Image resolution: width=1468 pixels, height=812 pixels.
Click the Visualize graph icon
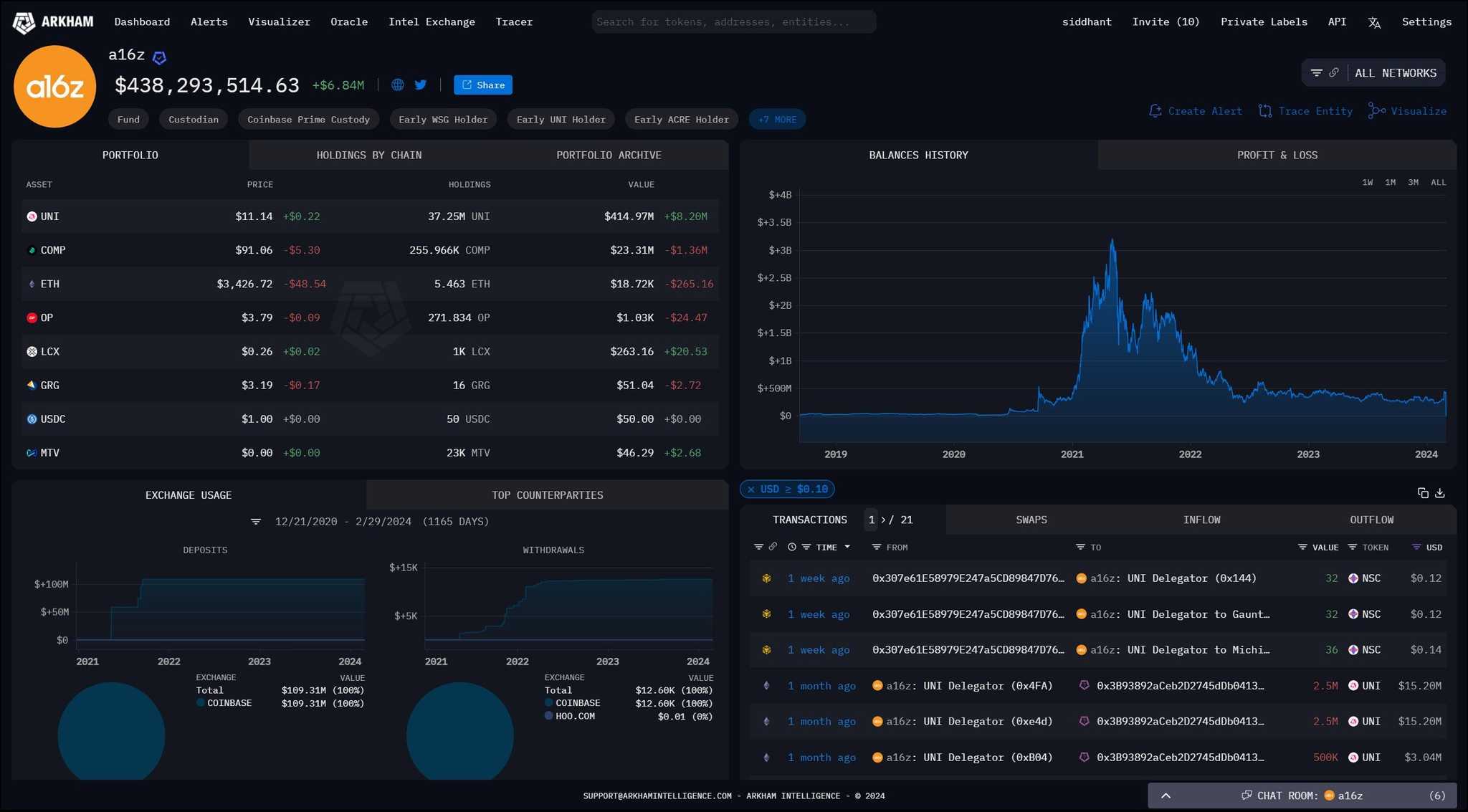1376,111
